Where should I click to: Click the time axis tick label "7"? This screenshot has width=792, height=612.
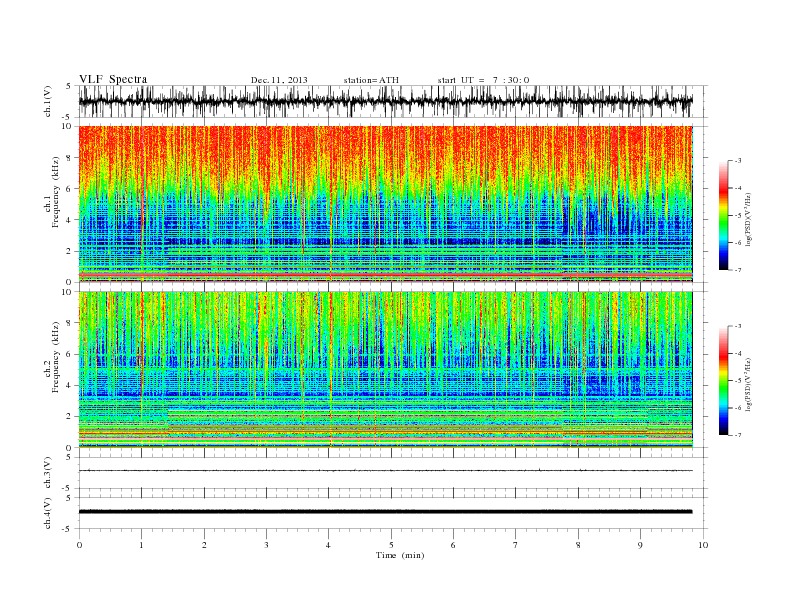pos(516,545)
